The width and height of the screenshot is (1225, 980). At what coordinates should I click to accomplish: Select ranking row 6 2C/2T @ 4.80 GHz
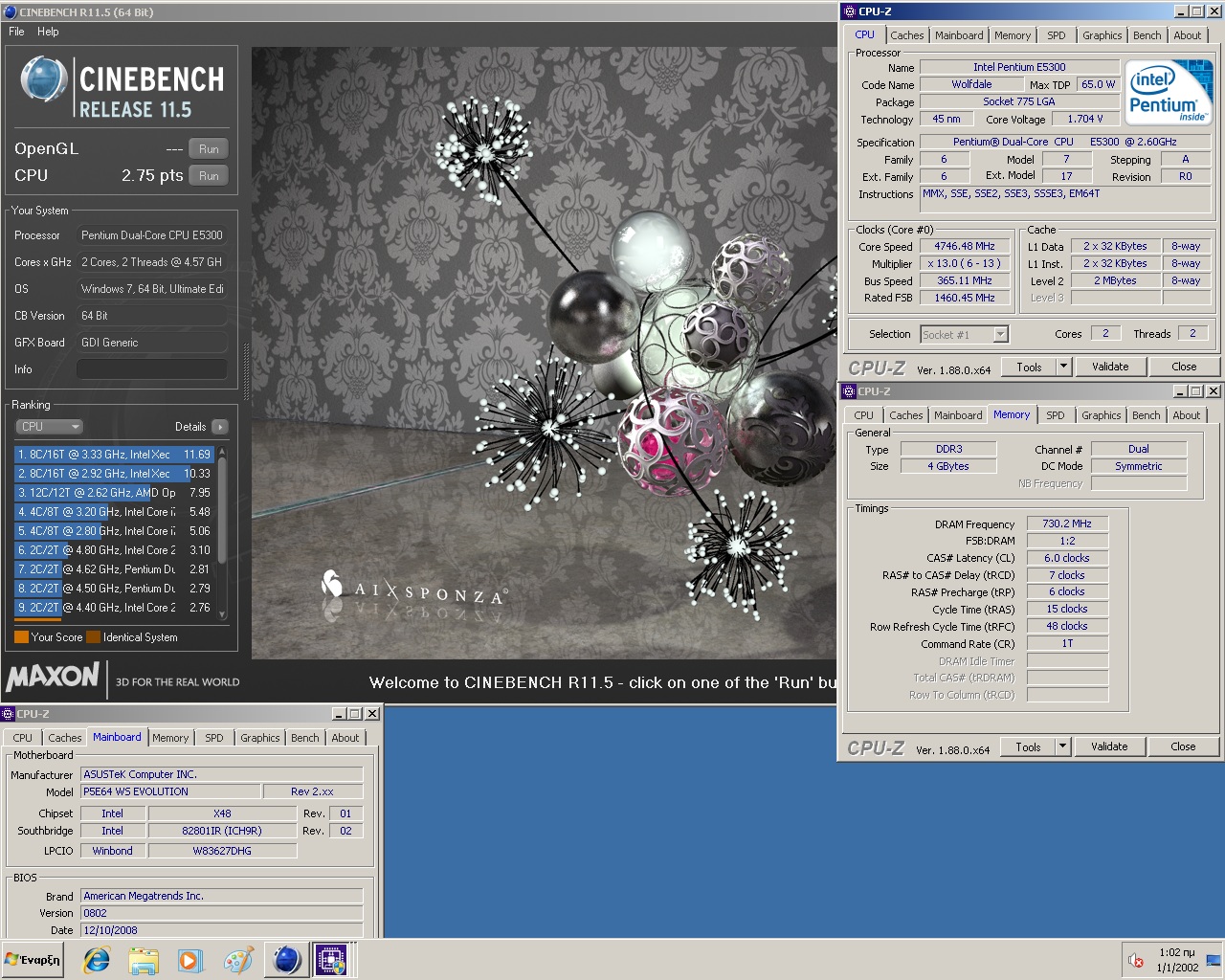pos(114,550)
